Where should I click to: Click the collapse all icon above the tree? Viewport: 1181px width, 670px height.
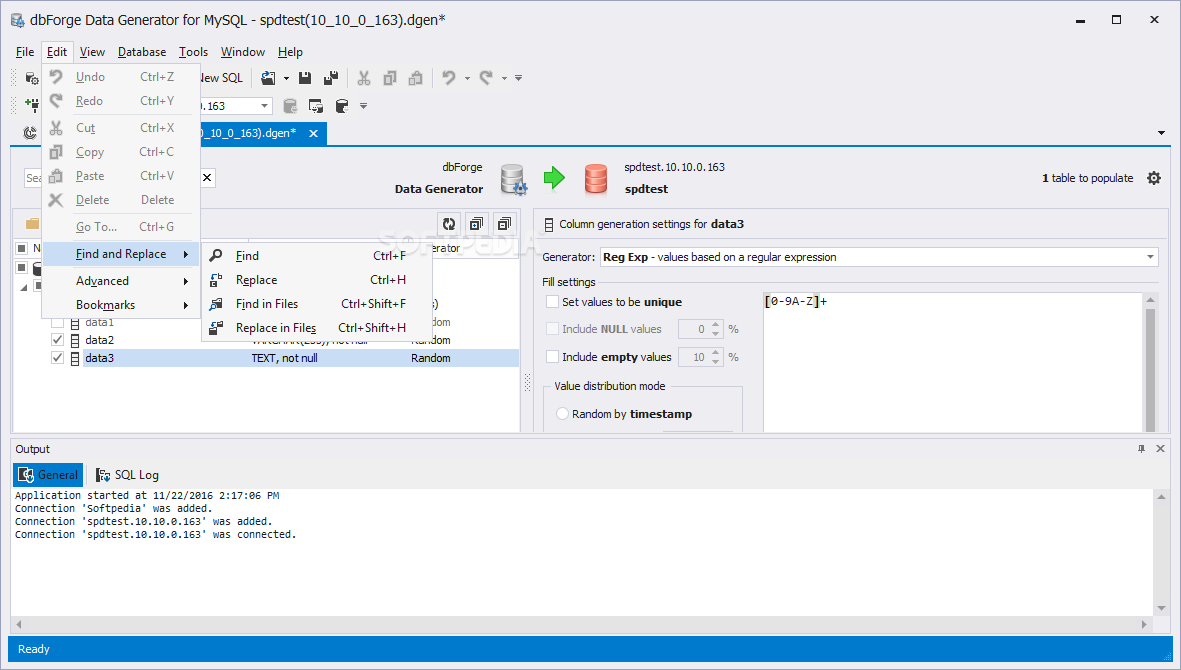coord(504,224)
